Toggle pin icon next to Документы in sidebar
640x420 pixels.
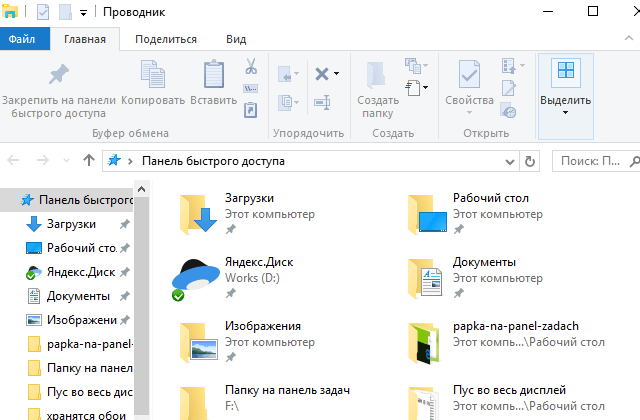(x=125, y=296)
